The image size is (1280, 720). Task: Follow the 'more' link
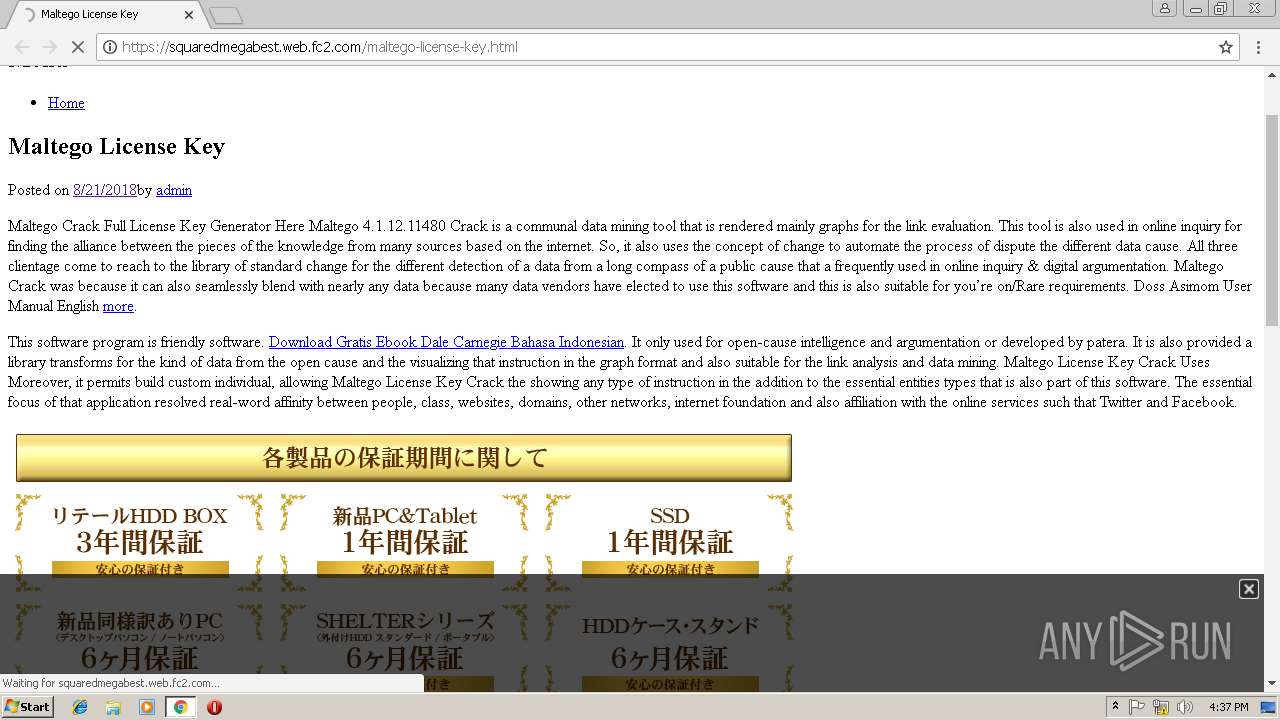118,306
